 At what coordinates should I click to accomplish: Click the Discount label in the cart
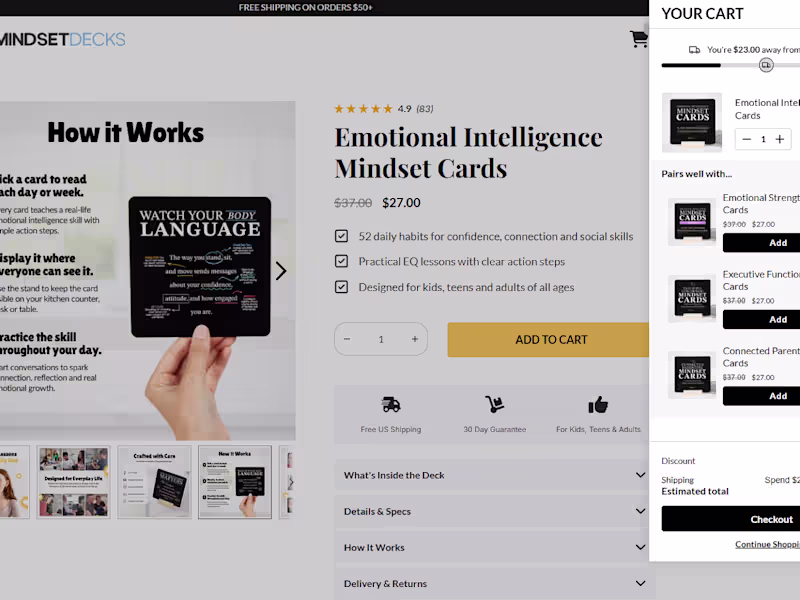pos(678,461)
